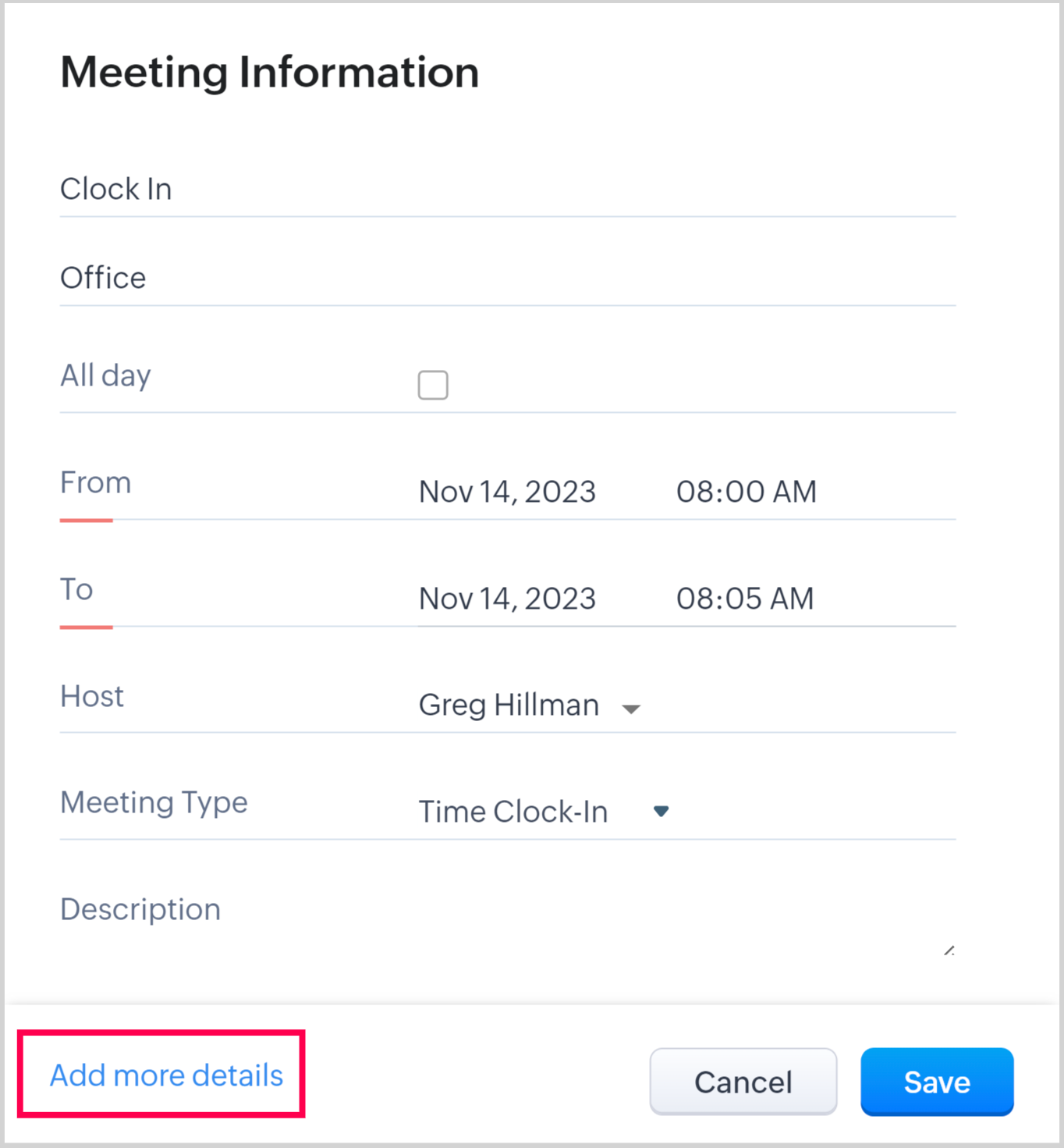The width and height of the screenshot is (1064, 1148).
Task: Select the Greg Hillman host name
Action: [x=509, y=705]
